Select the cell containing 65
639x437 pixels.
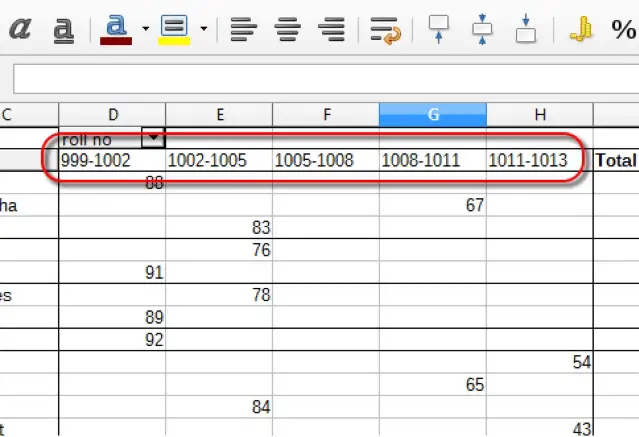[433, 384]
